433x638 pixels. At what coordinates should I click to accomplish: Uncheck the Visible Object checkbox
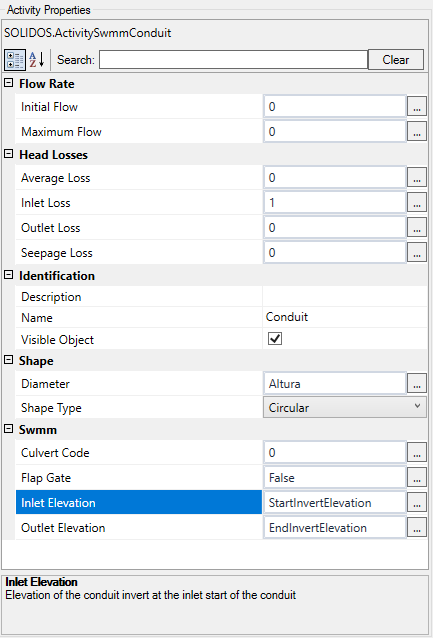click(x=275, y=339)
